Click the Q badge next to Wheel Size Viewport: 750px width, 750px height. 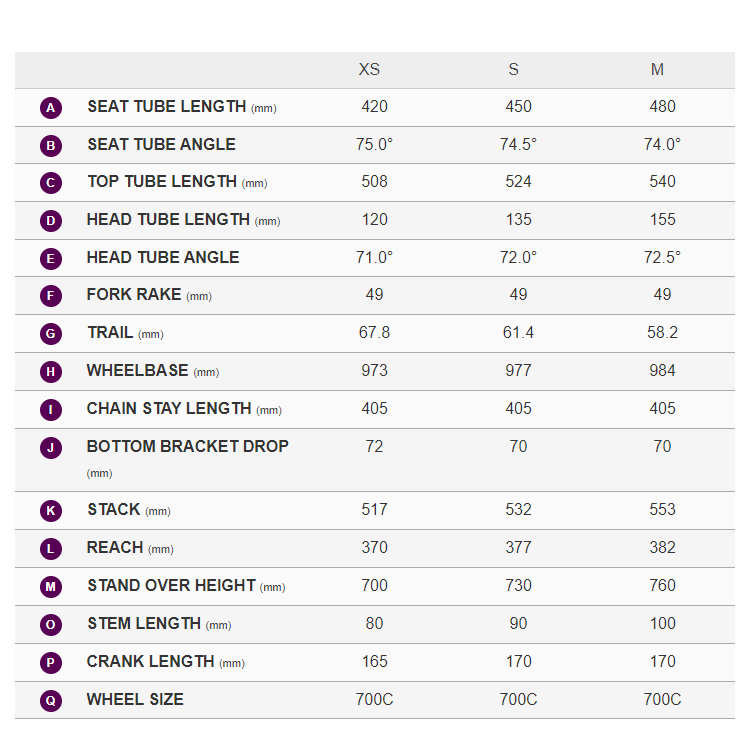(51, 701)
